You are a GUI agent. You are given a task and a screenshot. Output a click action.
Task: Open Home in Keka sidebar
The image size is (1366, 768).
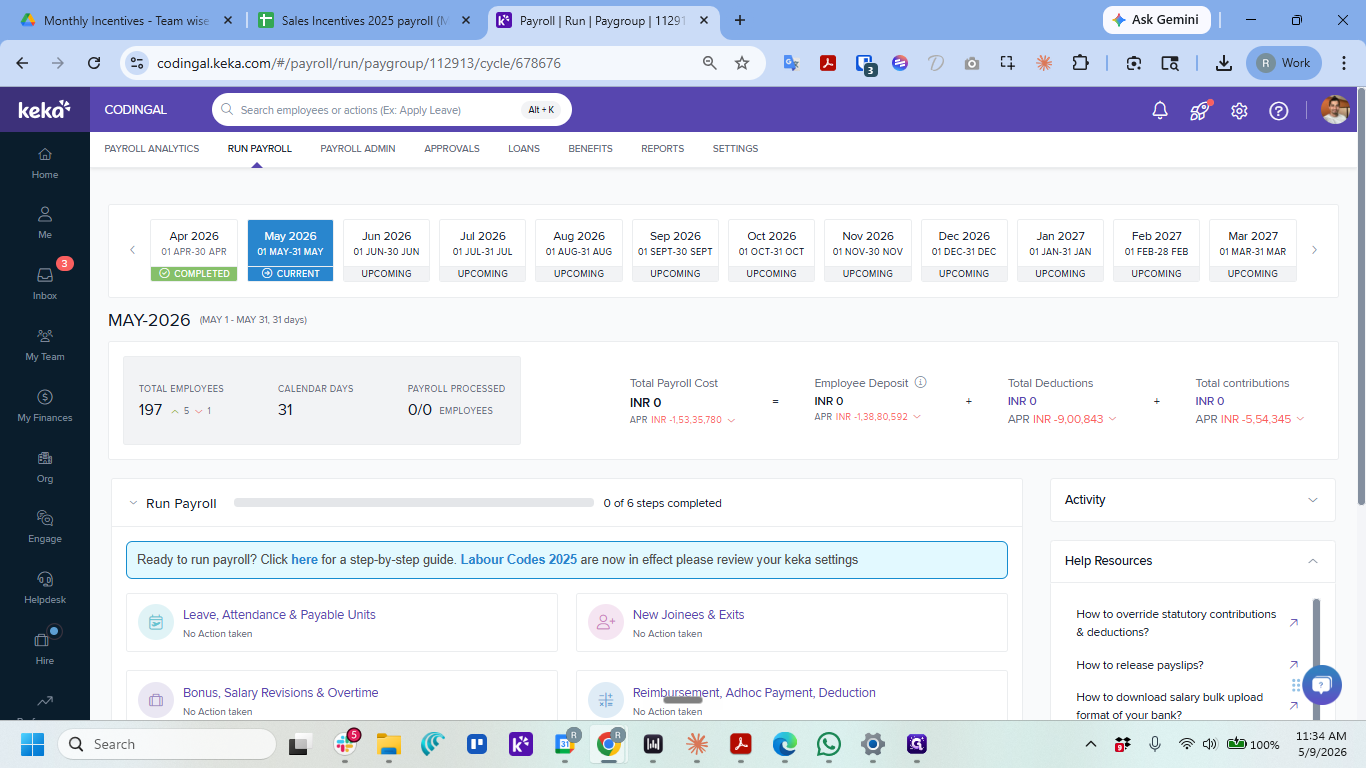pos(45,163)
